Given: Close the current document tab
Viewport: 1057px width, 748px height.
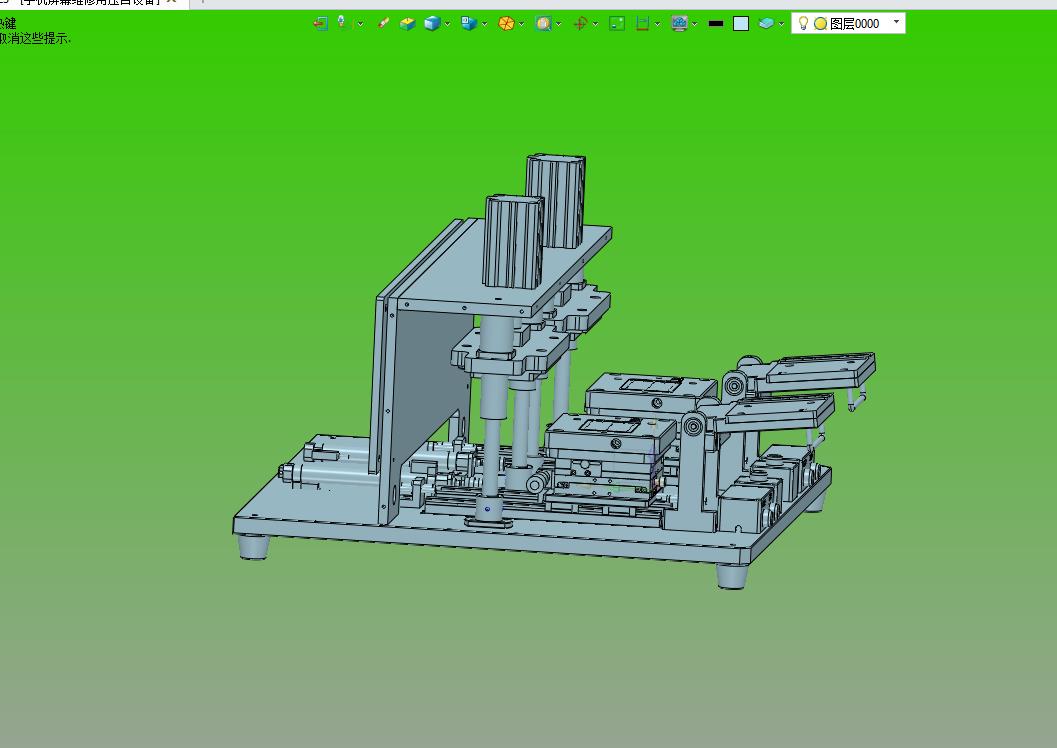Looking at the screenshot, I should 171,2.
